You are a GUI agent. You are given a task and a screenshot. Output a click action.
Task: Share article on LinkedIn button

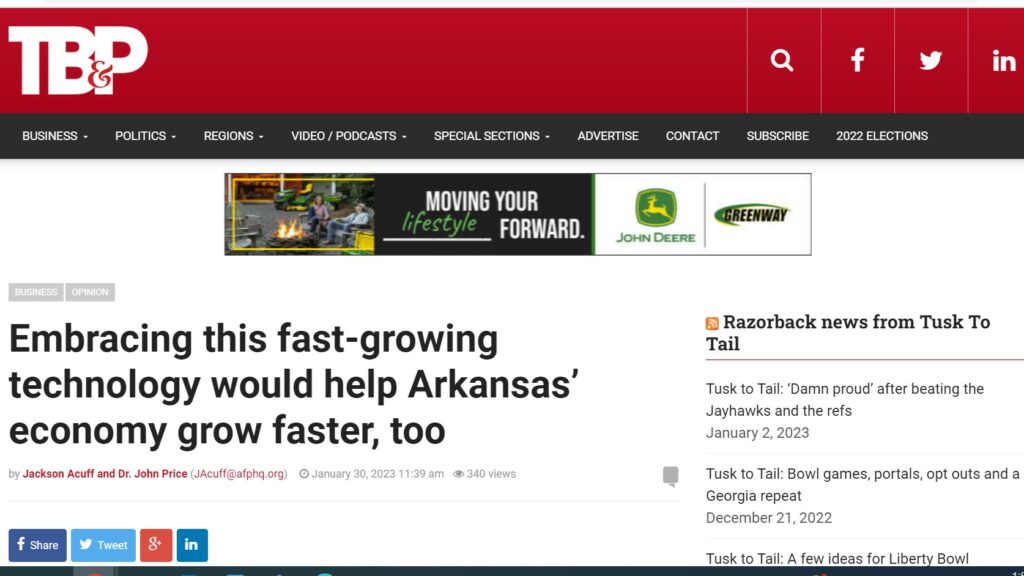(192, 545)
